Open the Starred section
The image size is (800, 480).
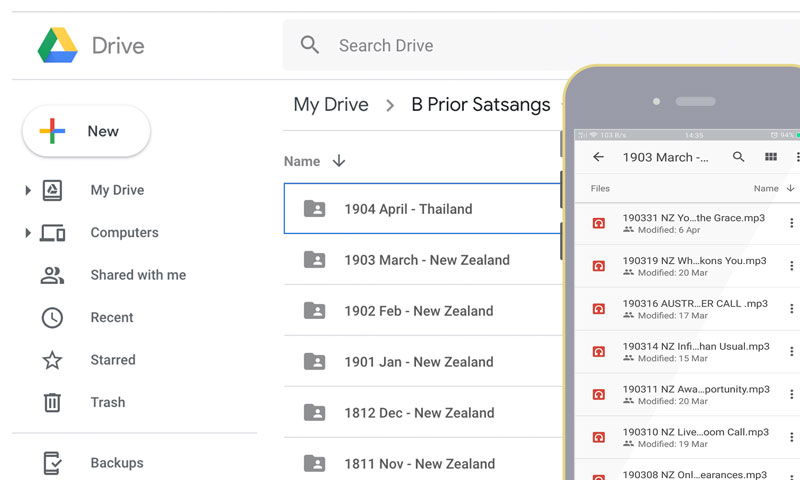[113, 360]
